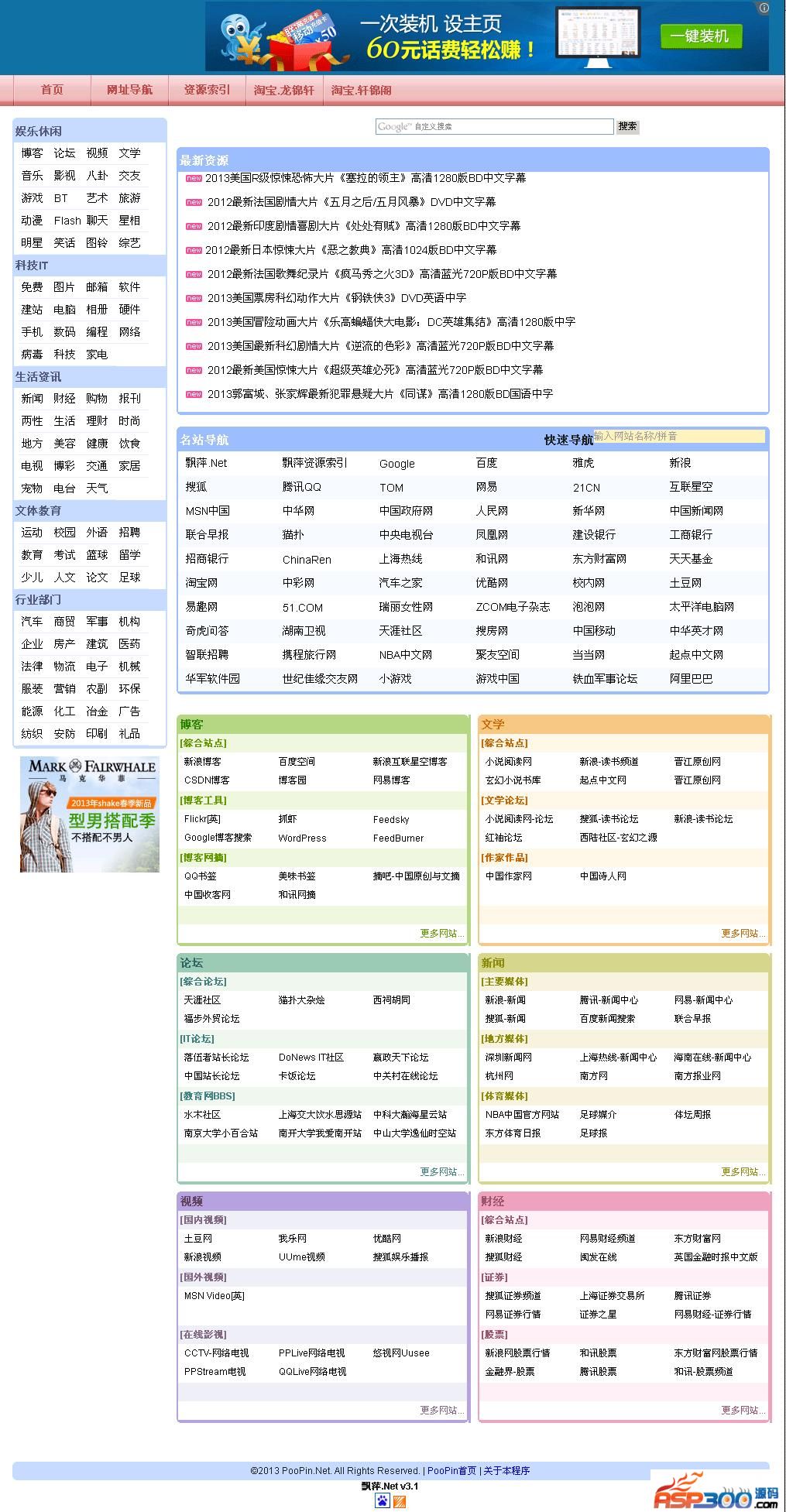Open resource 《同谋》 link
Screen dimensions: 786x1512
(380, 394)
